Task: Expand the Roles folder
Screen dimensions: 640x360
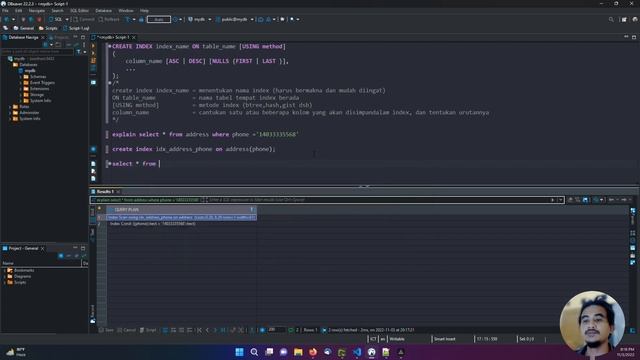Action: pyautogui.click(x=10, y=107)
